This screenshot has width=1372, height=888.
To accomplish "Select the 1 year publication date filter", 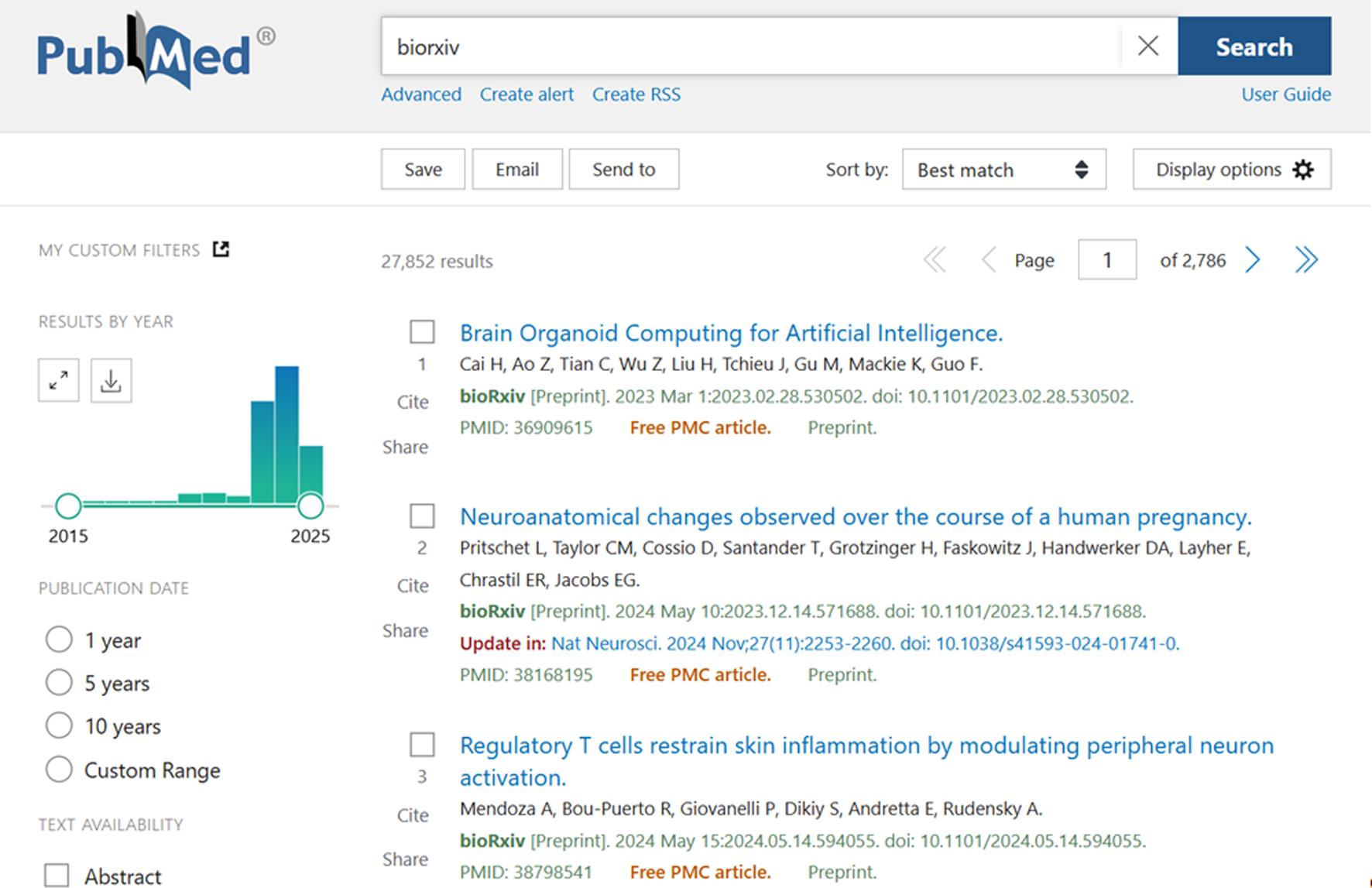I will tap(59, 640).
